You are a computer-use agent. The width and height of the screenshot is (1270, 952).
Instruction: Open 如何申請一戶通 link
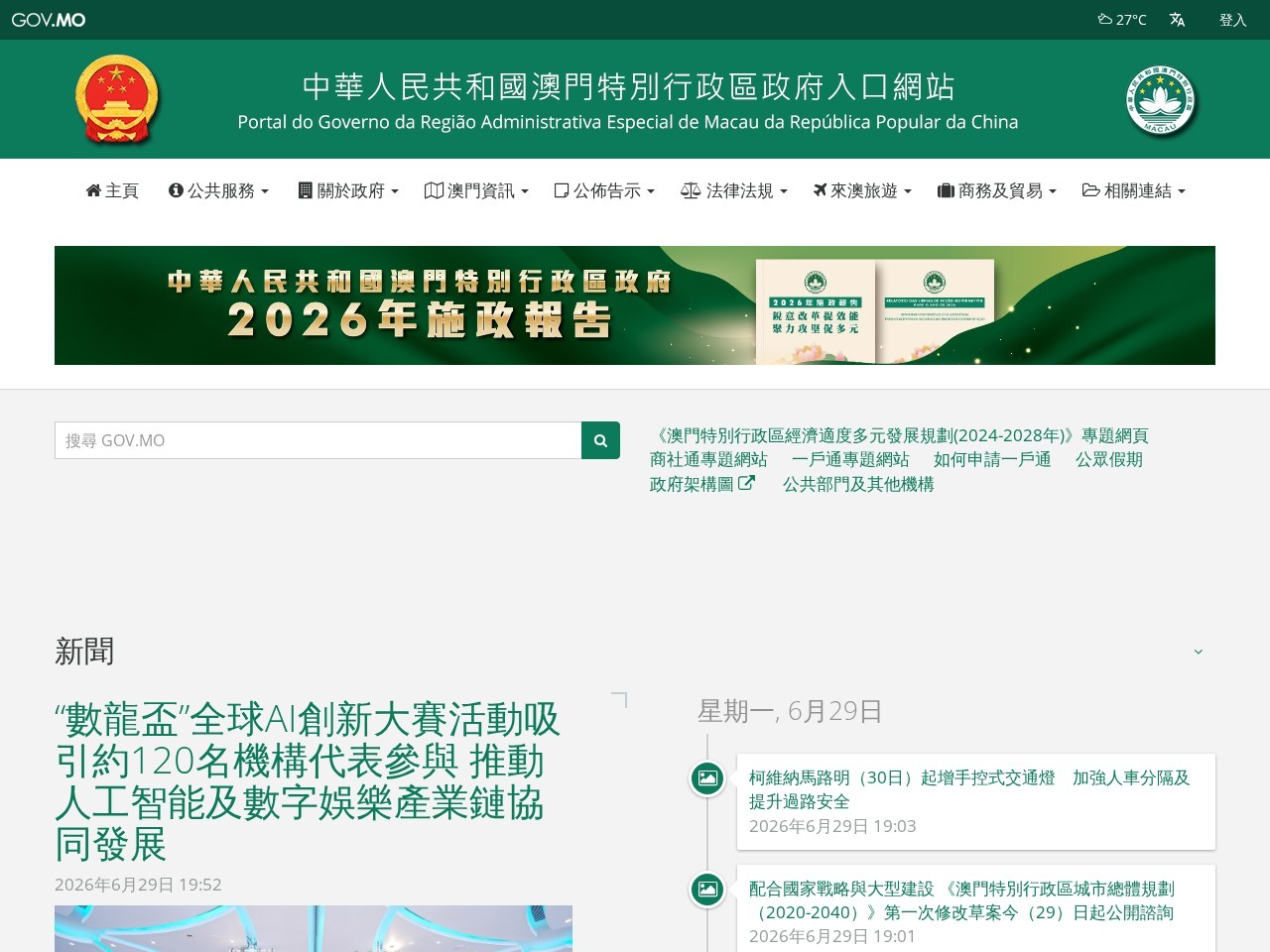pos(992,459)
